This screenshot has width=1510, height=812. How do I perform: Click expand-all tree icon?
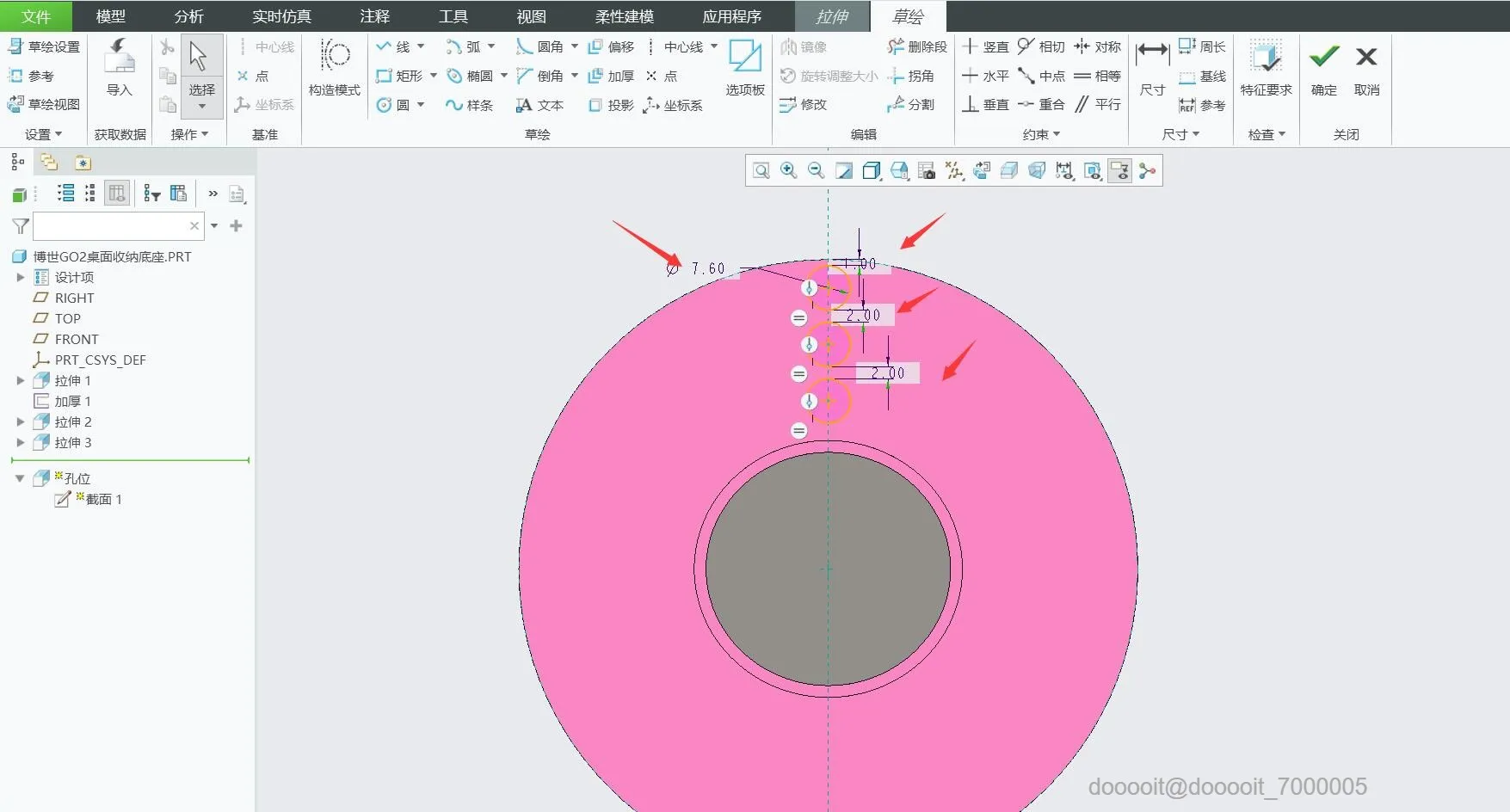pos(65,194)
